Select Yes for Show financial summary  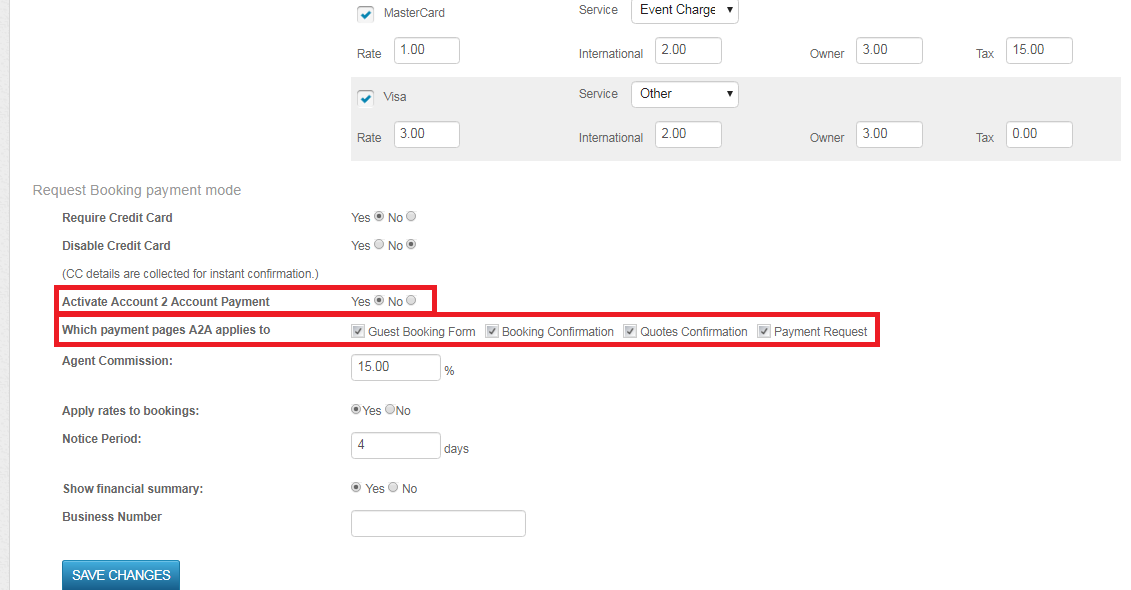pyautogui.click(x=356, y=488)
